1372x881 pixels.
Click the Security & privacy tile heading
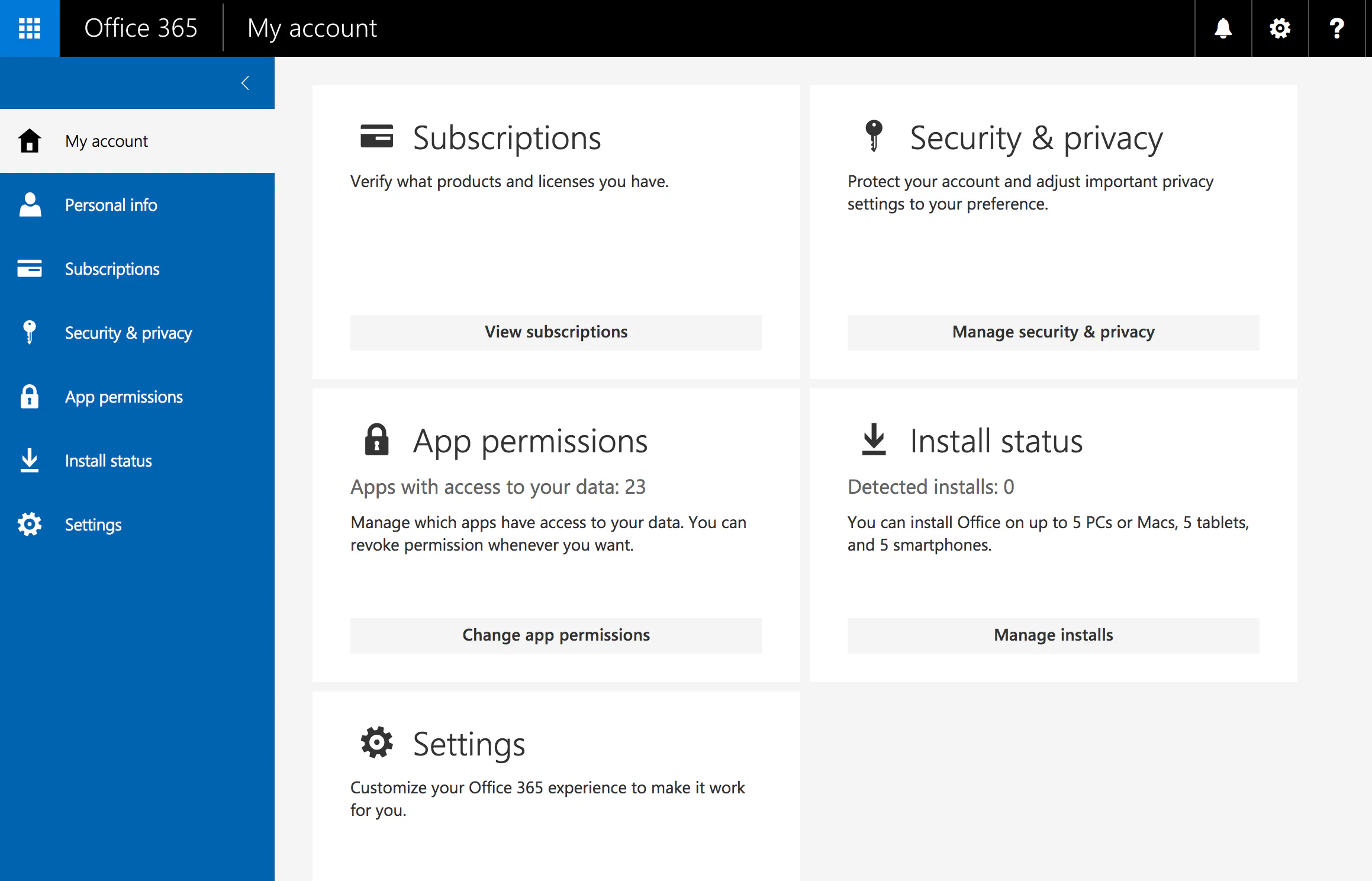(x=1036, y=138)
